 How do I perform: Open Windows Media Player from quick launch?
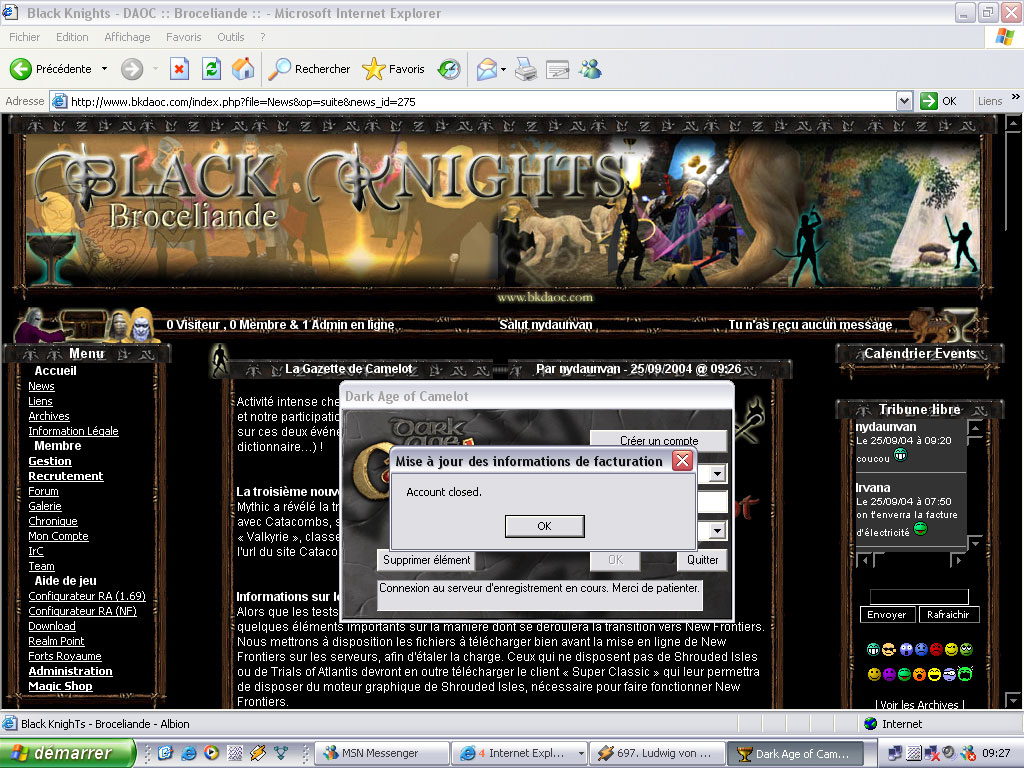point(211,753)
